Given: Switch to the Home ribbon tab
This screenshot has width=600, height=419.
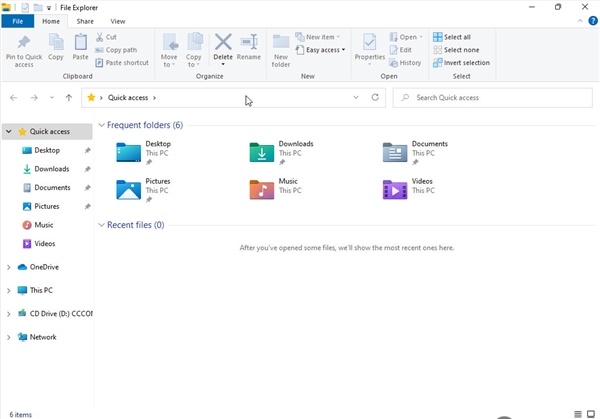Looking at the screenshot, I should coord(51,21).
